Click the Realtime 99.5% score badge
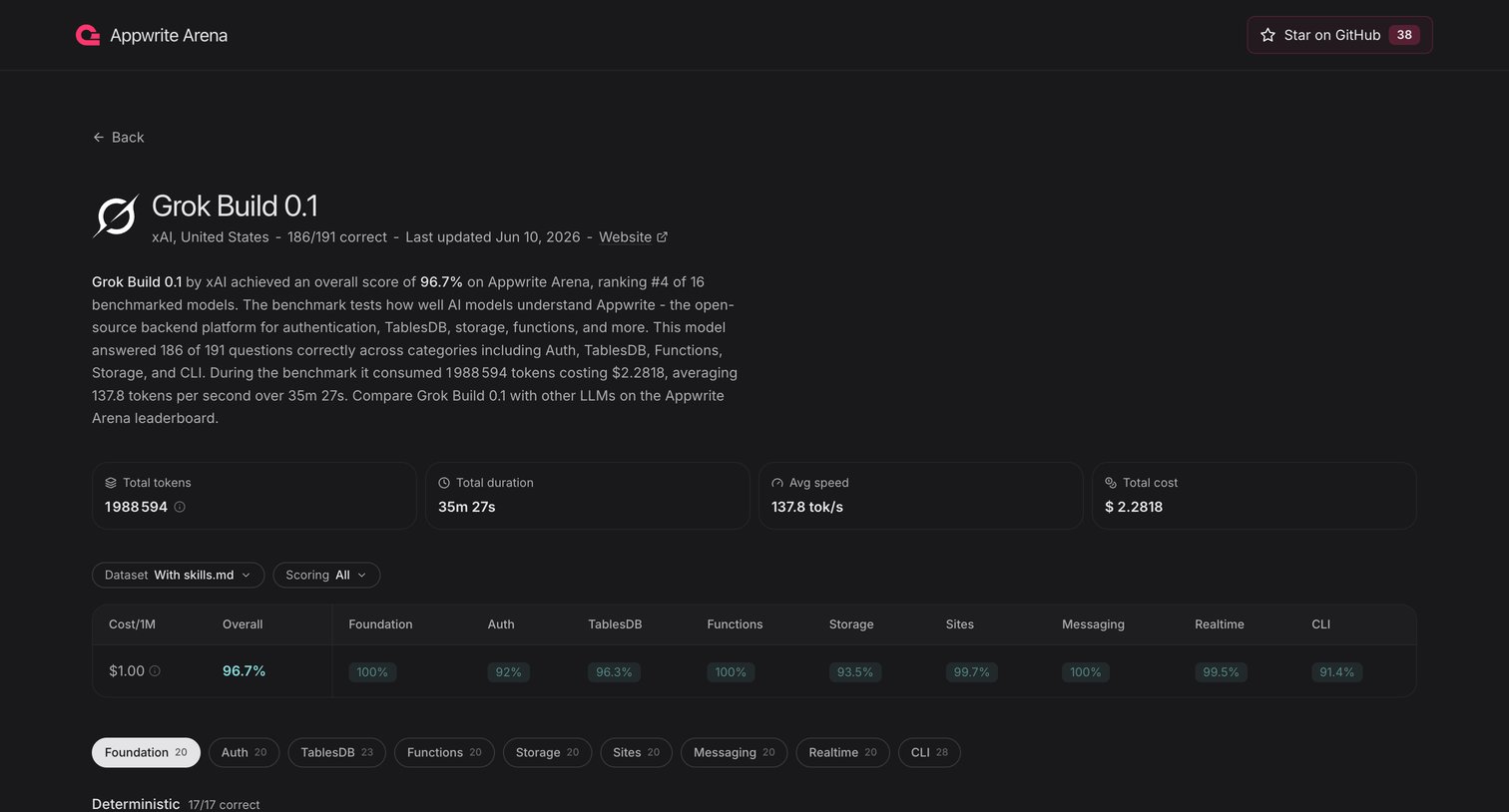 click(1221, 672)
